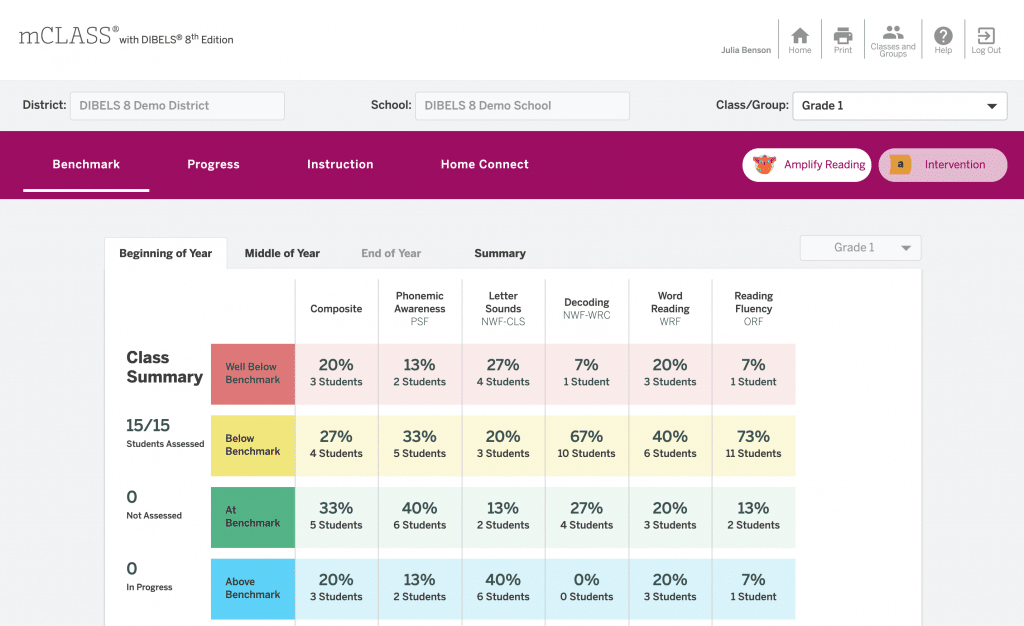This screenshot has width=1024, height=626.
Task: Click the Phonemic Awareness PSF column header
Action: pos(420,309)
